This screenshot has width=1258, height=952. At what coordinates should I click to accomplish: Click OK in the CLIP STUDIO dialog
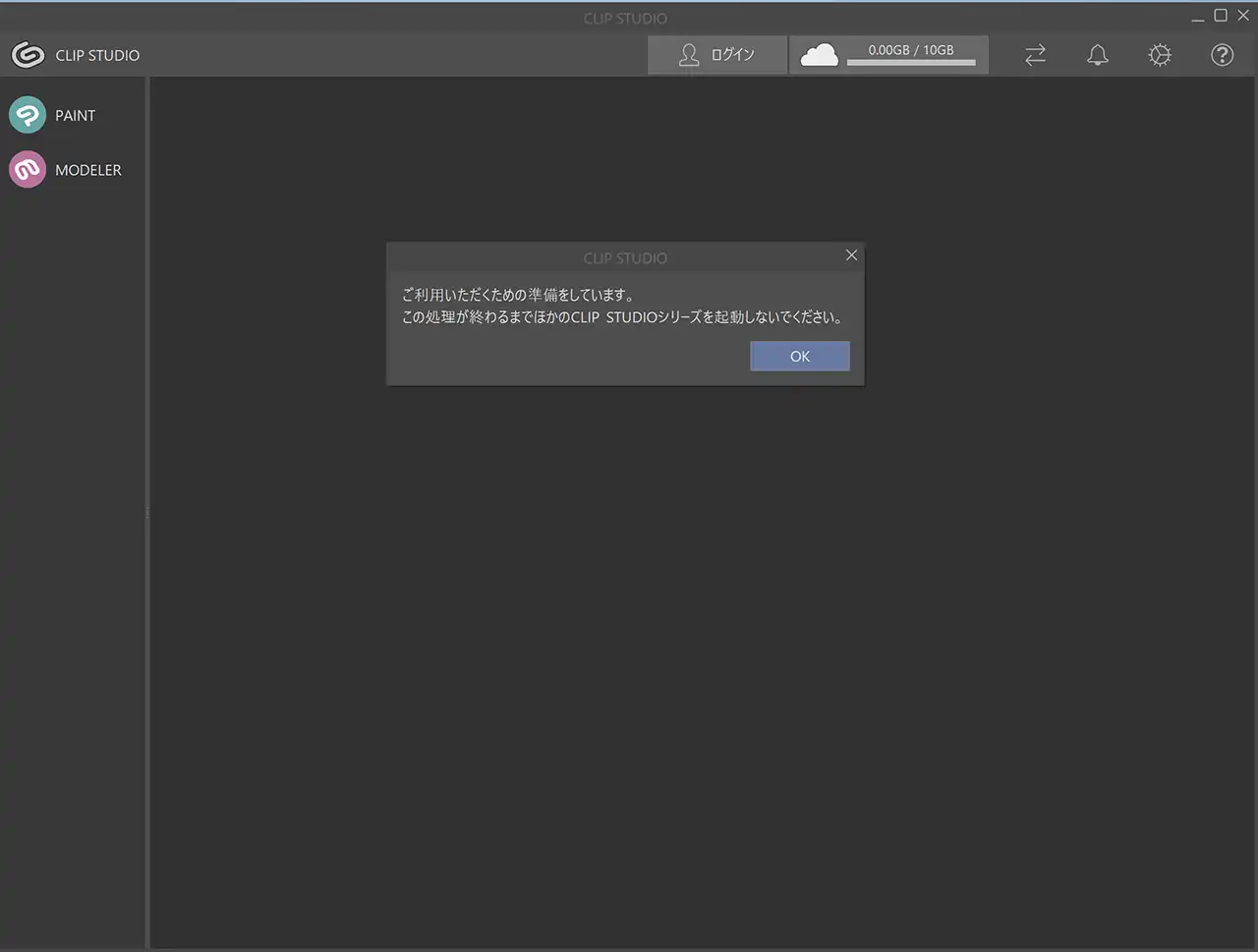tap(800, 357)
